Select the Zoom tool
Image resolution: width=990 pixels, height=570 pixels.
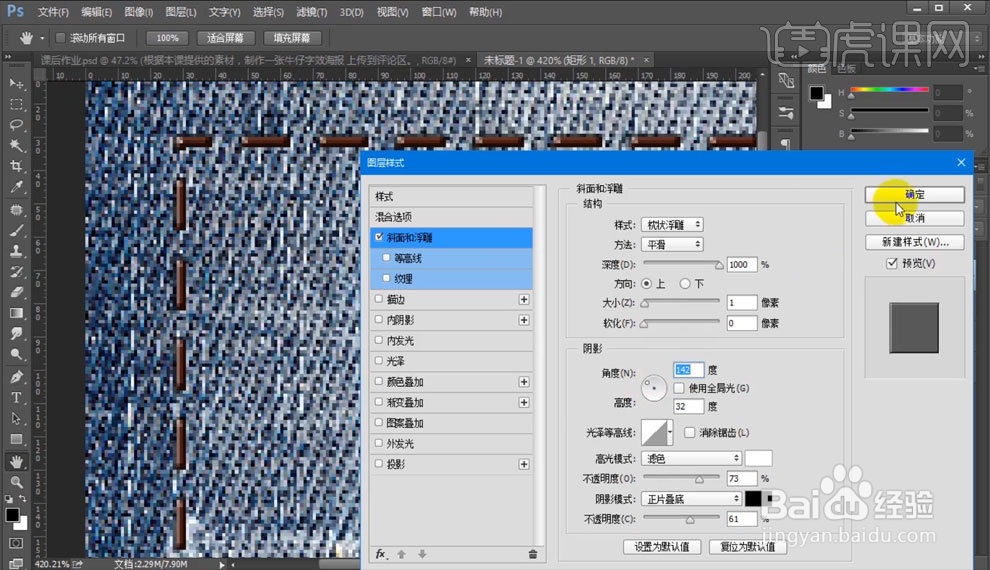pyautogui.click(x=16, y=483)
